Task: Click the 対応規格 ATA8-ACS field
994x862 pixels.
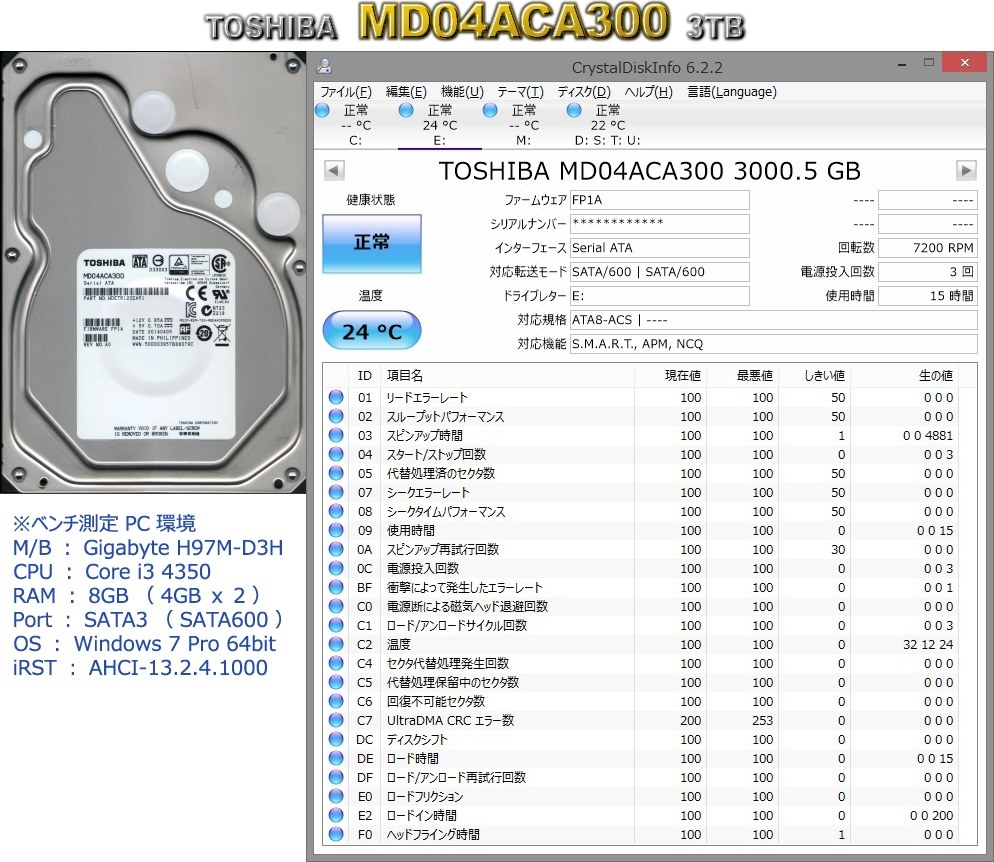Action: pyautogui.click(x=773, y=320)
